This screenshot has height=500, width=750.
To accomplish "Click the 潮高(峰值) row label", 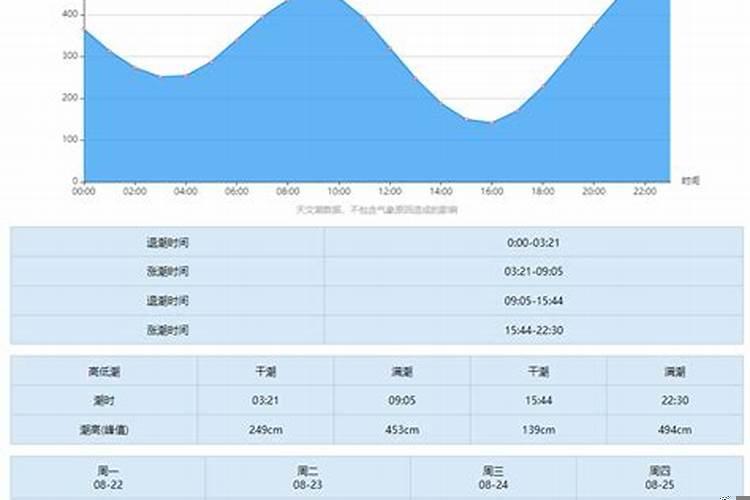I will tap(104, 430).
